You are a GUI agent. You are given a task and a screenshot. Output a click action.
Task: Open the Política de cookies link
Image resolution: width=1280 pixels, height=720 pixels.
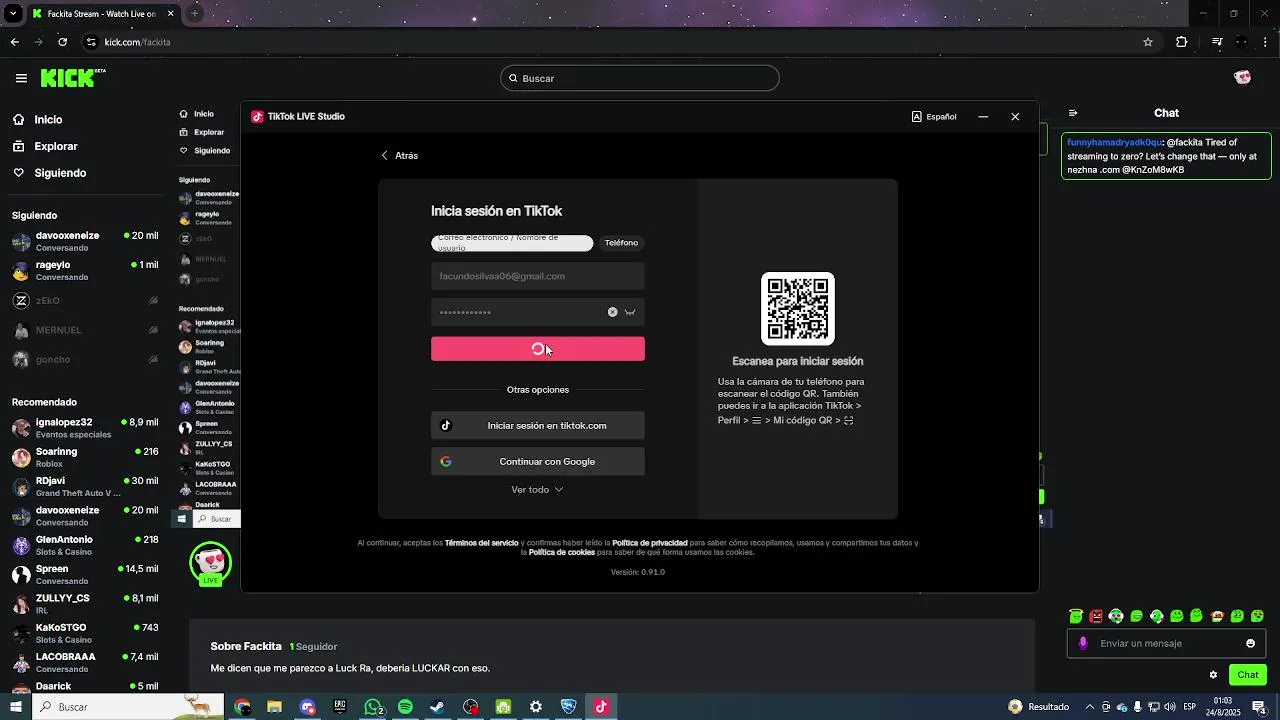click(x=562, y=552)
